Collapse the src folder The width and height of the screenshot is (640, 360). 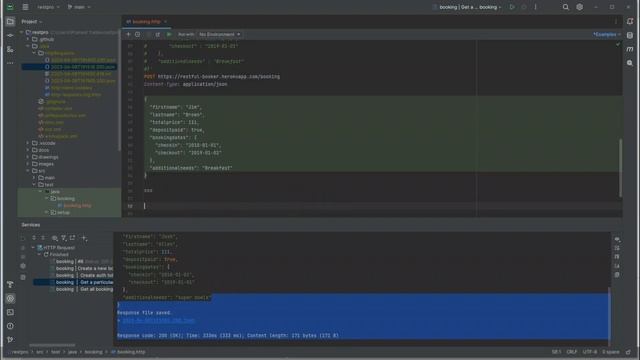click(28, 171)
